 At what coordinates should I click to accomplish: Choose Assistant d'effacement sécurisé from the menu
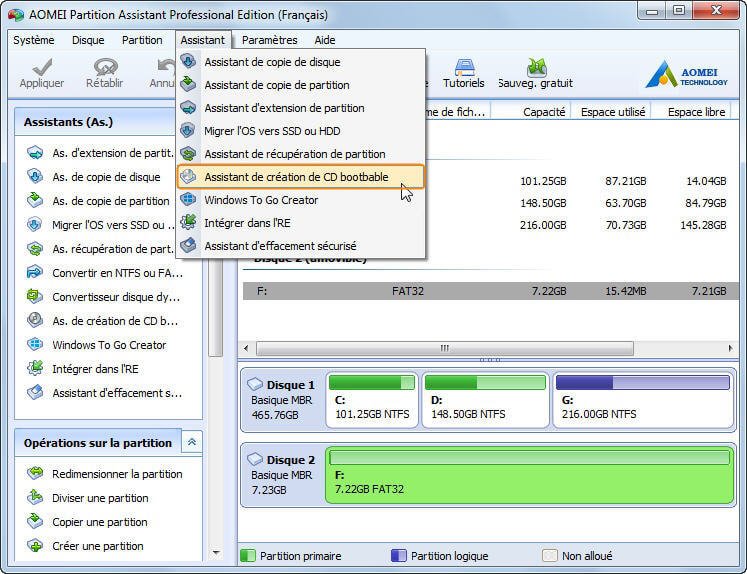301,246
